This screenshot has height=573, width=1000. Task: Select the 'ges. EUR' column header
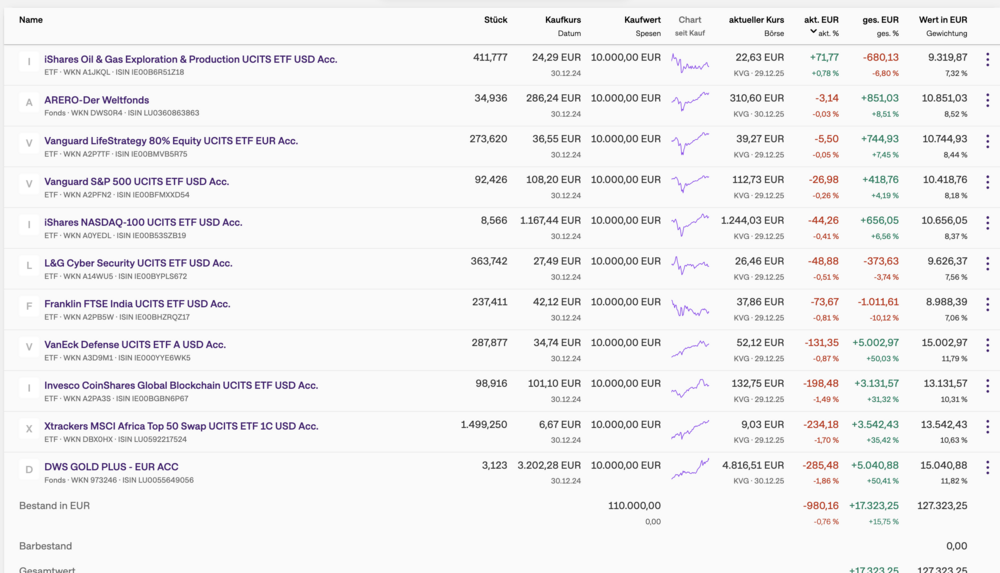point(881,20)
